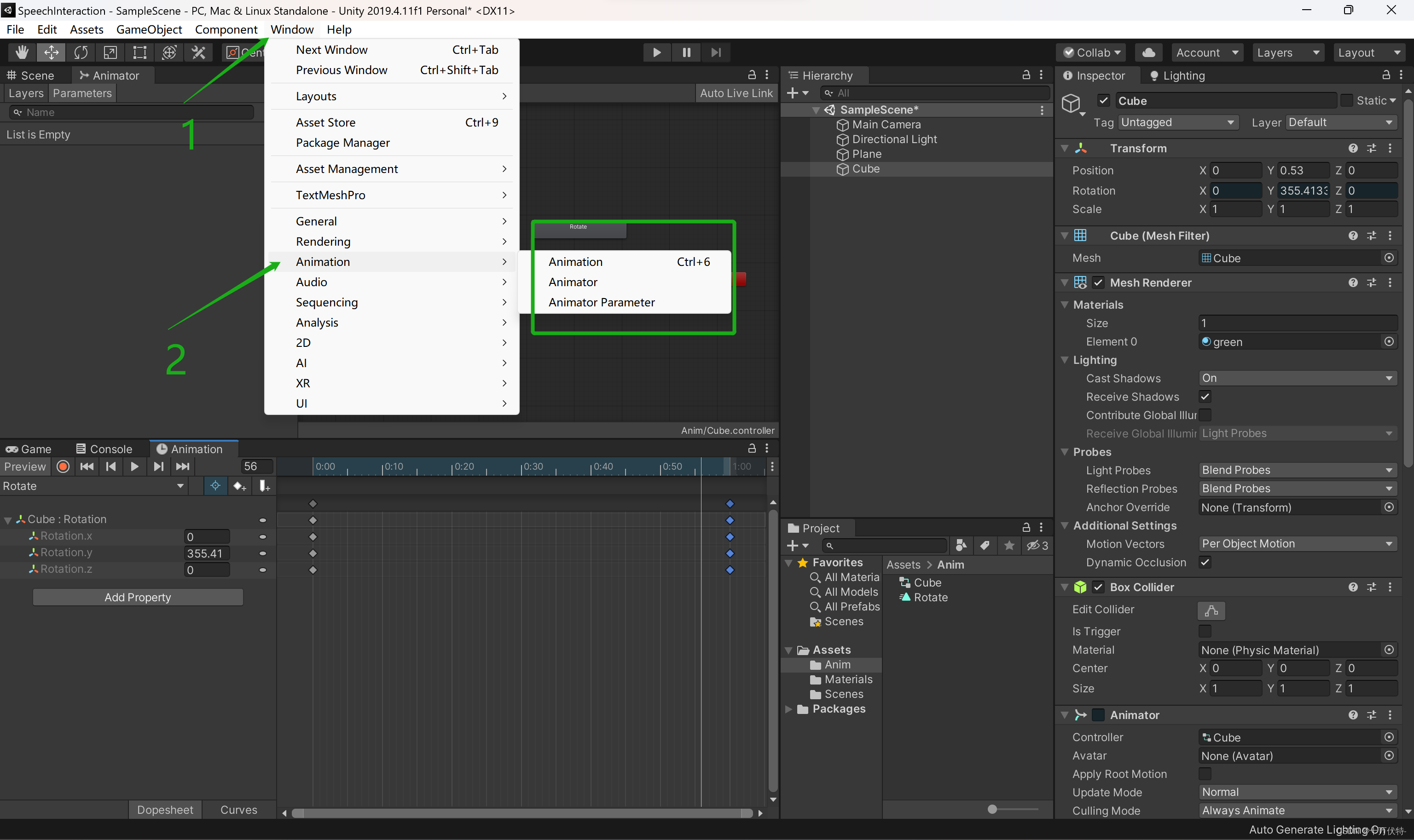Click Edit Collider icon button
The width and height of the screenshot is (1414, 840).
[x=1211, y=610]
